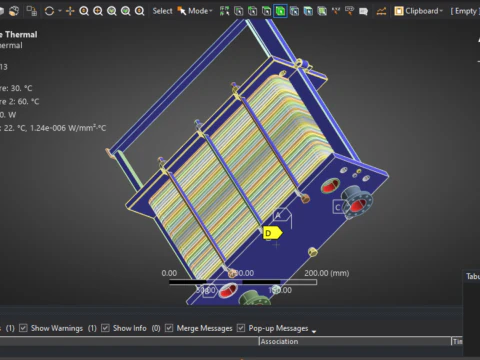
Task: Click the Comment speech bubble icon
Action: (x=363, y=11)
